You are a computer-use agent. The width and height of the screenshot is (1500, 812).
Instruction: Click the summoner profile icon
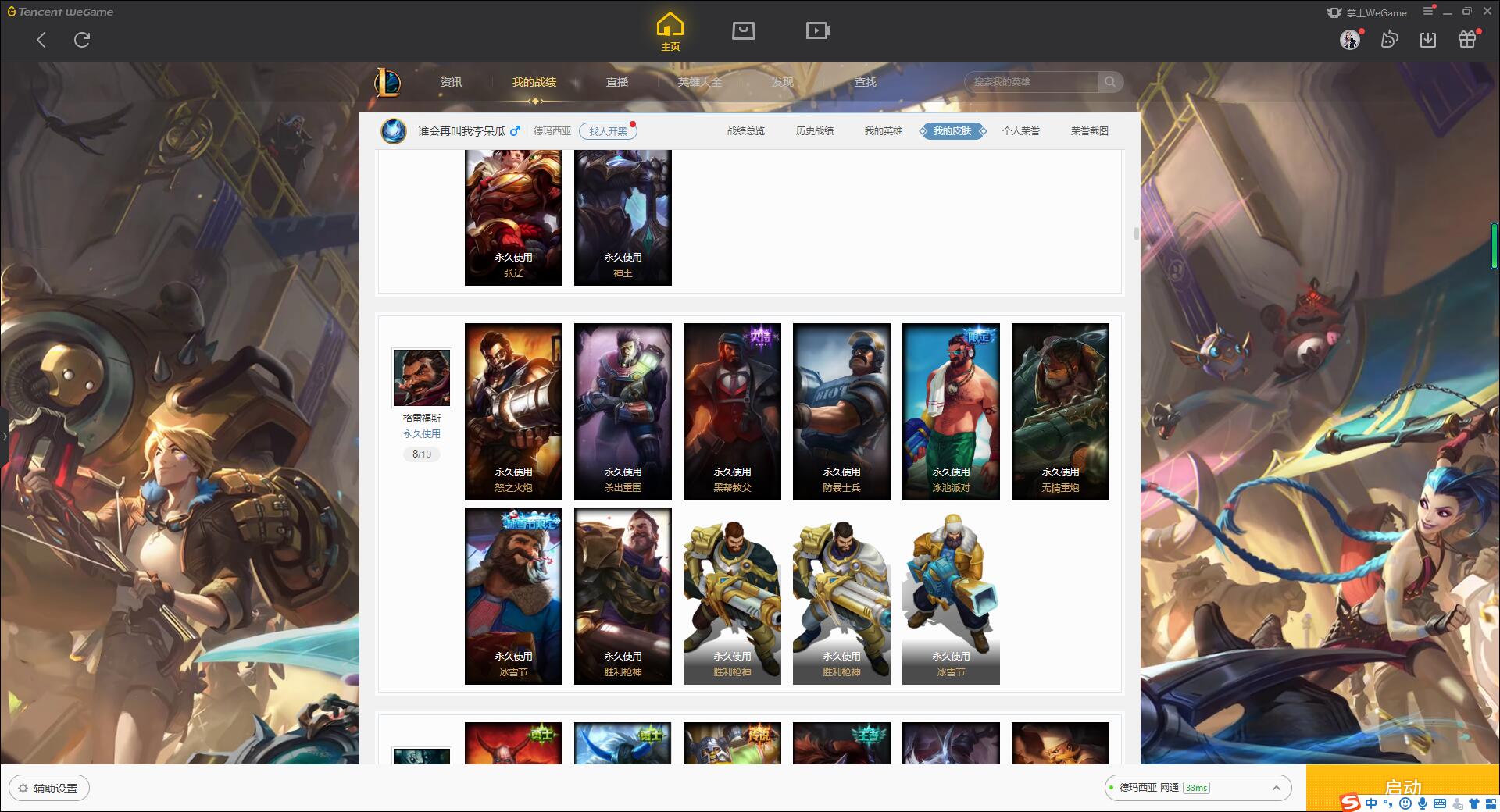[x=394, y=130]
